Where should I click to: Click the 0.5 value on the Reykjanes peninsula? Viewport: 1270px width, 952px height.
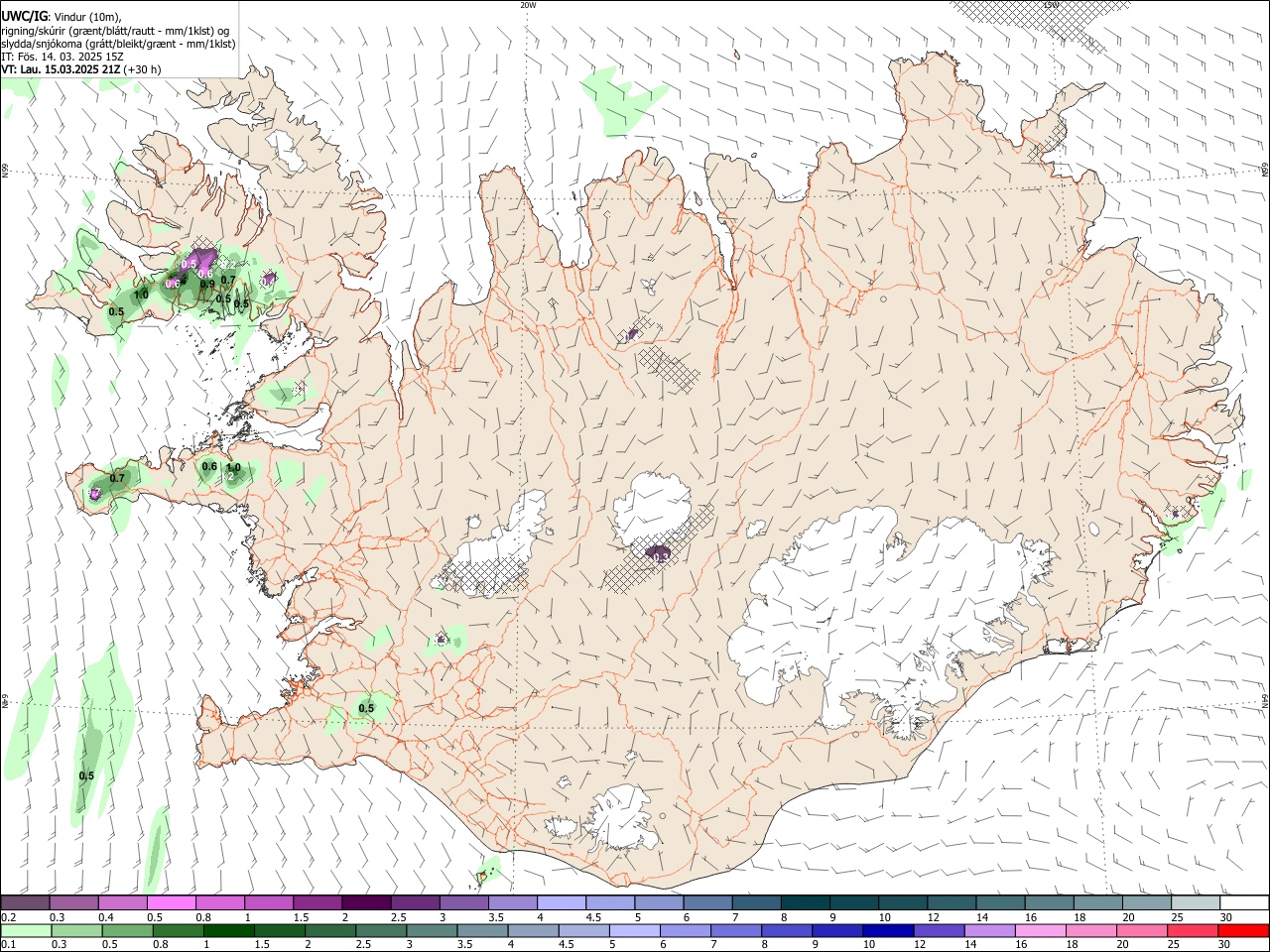[x=366, y=708]
